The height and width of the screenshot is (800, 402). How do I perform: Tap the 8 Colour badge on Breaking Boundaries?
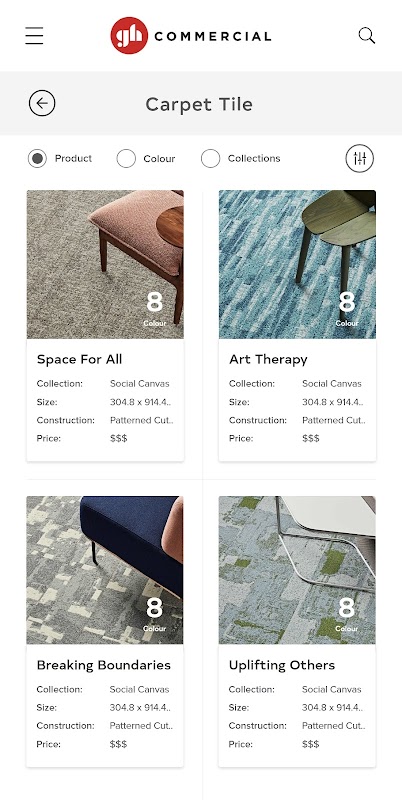155,614
